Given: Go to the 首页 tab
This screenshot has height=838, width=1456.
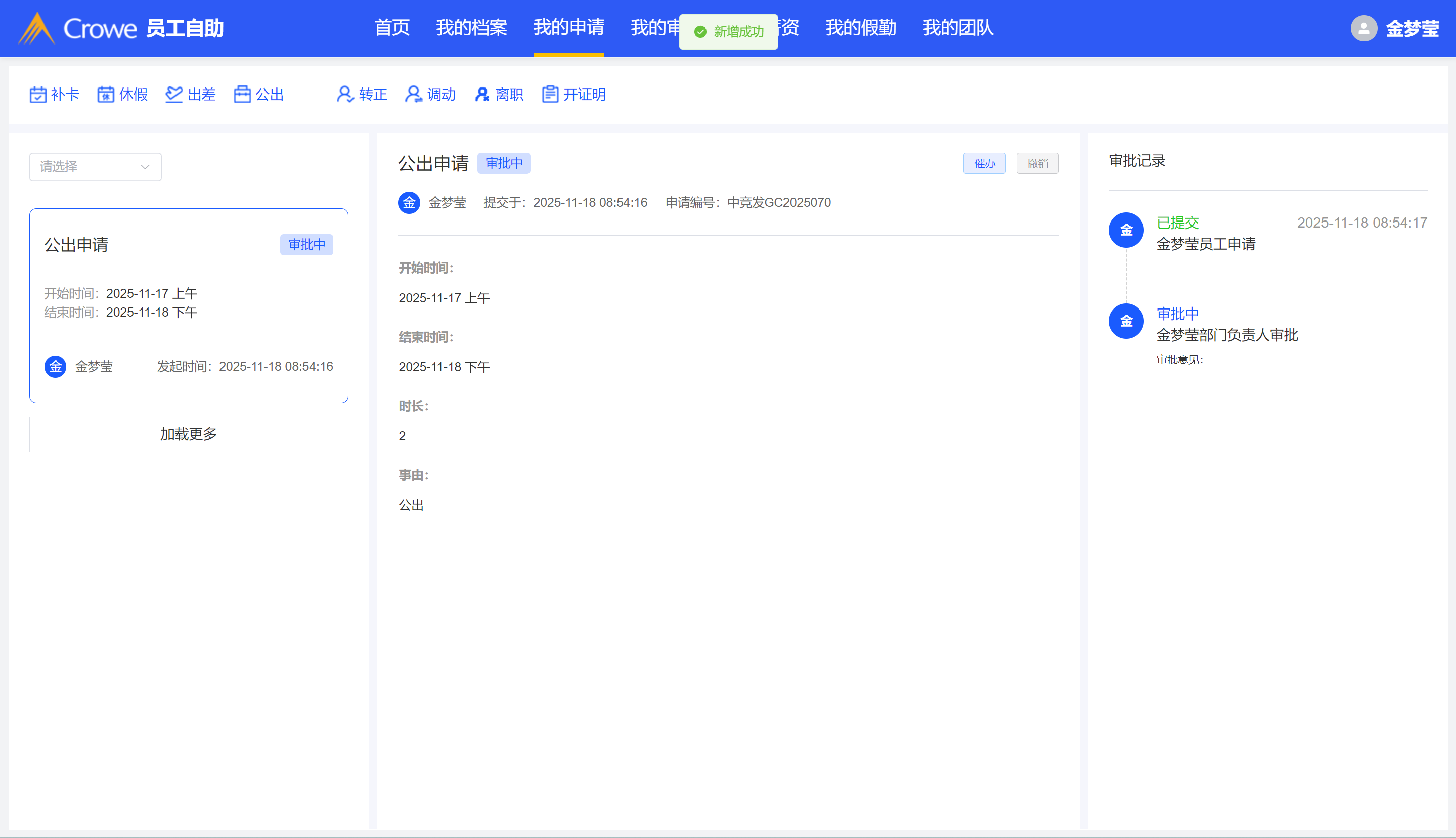Looking at the screenshot, I should [392, 28].
